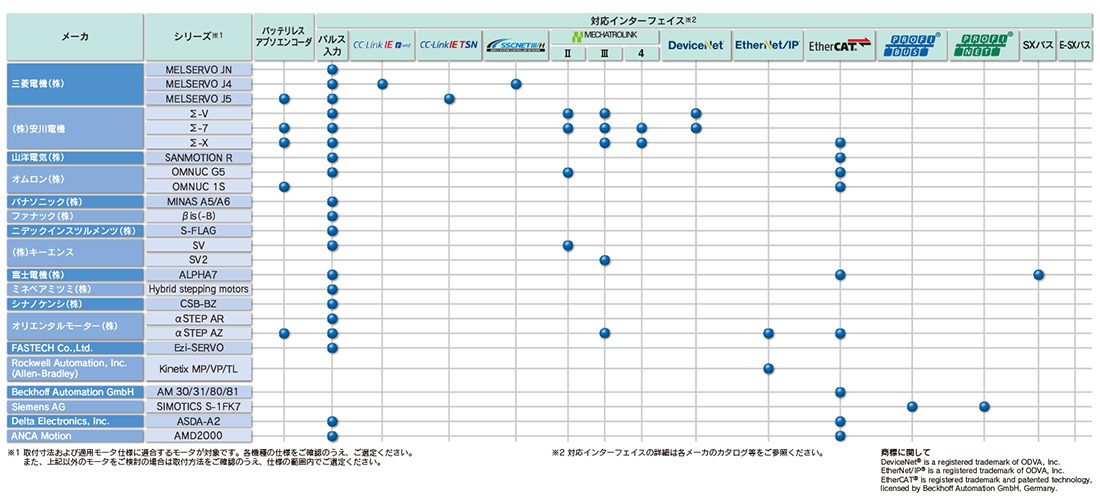Click OMNUC 1S dot under バッテリレスアブソエンコーダ
1100x504 pixels.
click(284, 187)
